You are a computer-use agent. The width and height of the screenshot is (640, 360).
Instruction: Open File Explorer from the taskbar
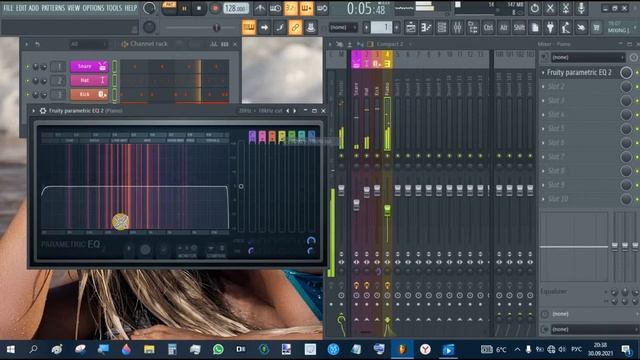(149, 349)
